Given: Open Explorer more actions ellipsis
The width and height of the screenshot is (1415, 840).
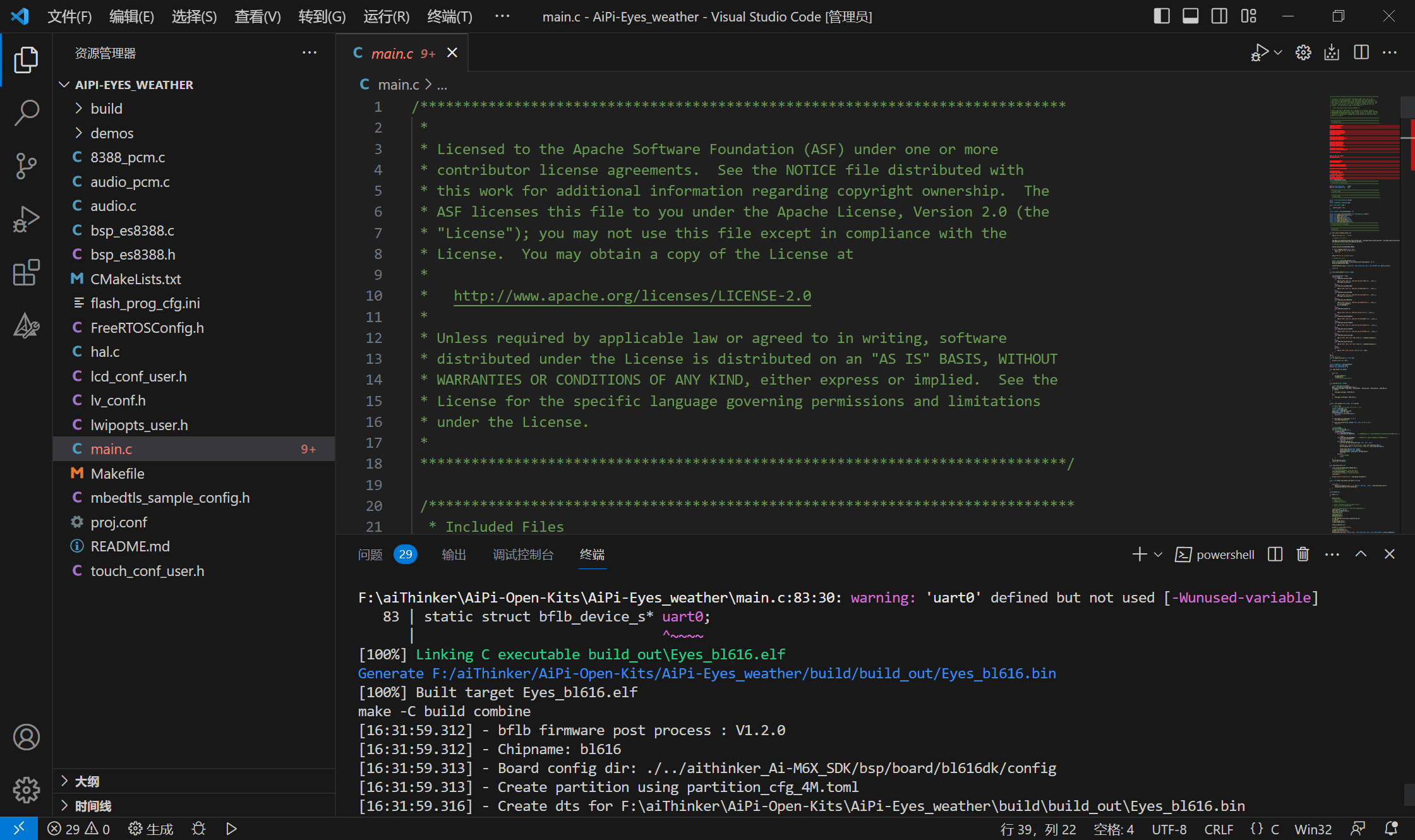Looking at the screenshot, I should point(310,52).
